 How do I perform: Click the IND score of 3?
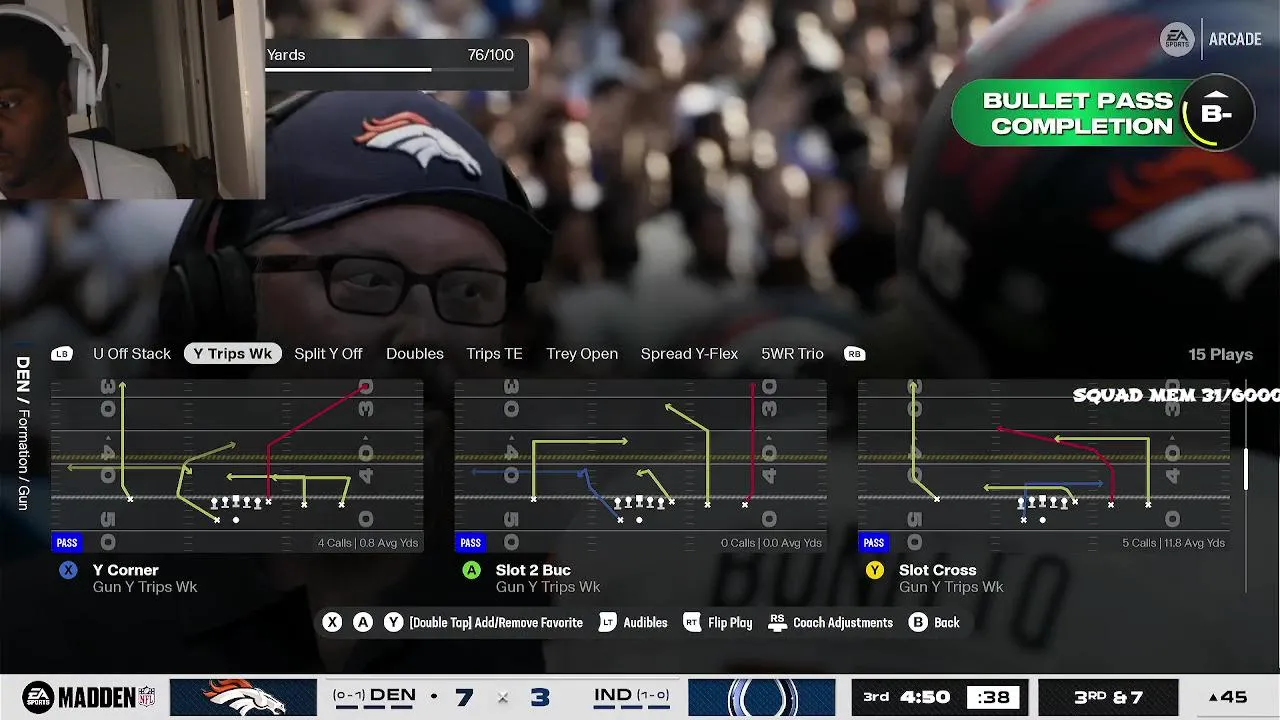(541, 696)
